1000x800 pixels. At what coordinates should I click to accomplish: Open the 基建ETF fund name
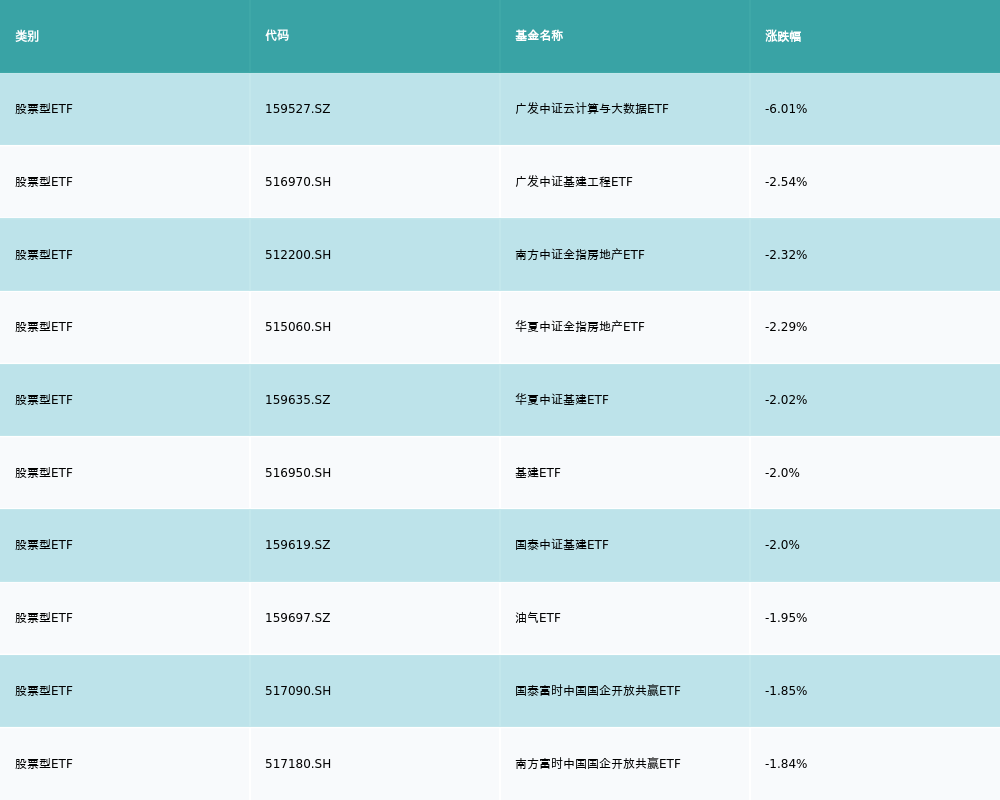pos(537,473)
